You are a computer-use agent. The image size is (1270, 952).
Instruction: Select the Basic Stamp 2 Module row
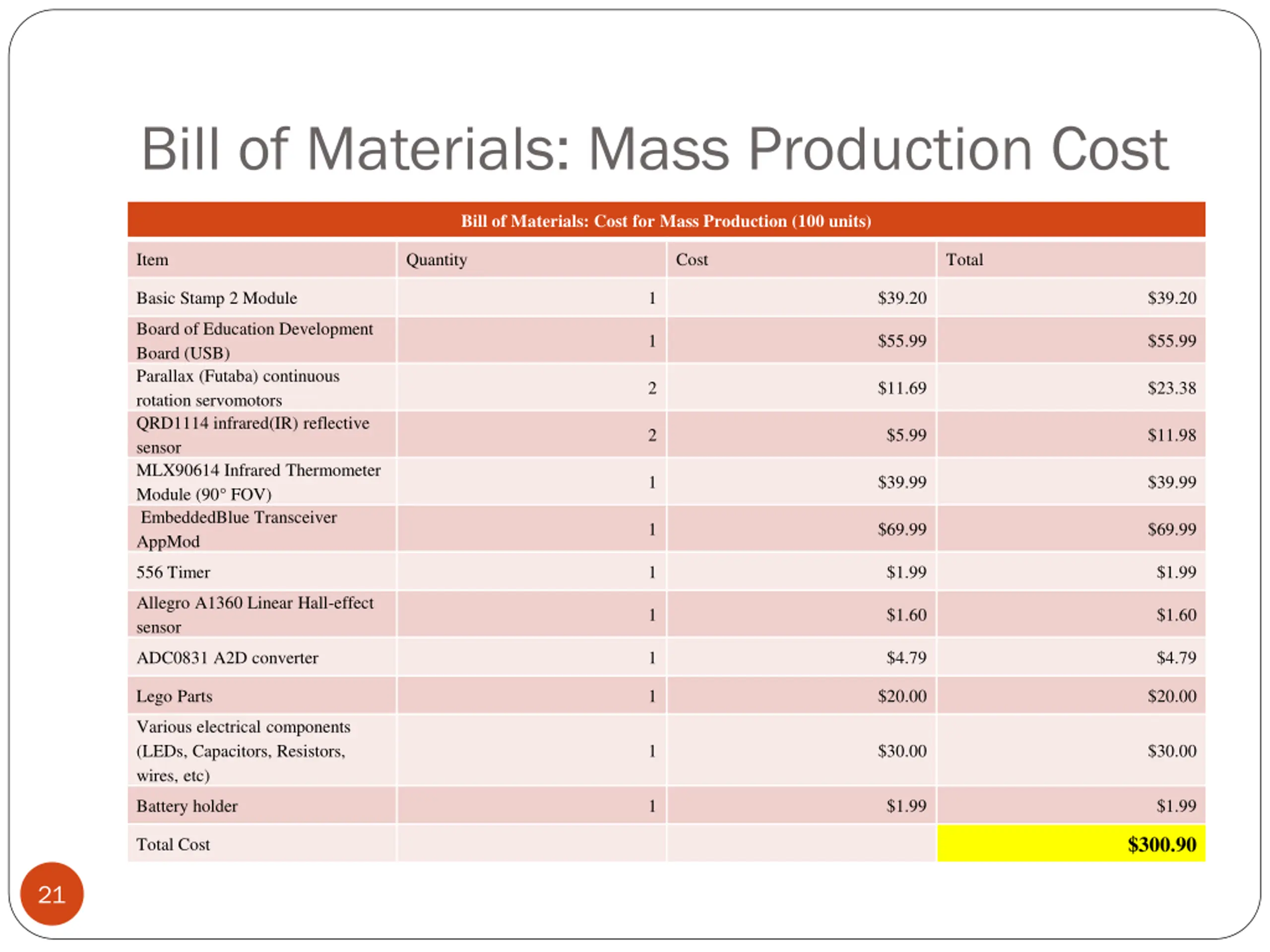(x=666, y=298)
